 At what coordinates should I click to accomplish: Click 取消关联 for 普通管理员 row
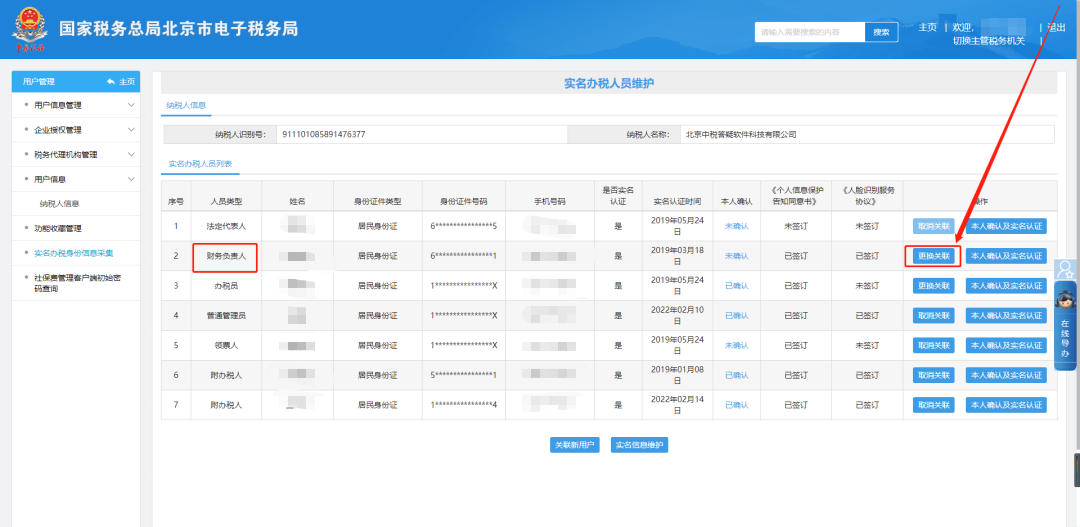click(x=933, y=316)
